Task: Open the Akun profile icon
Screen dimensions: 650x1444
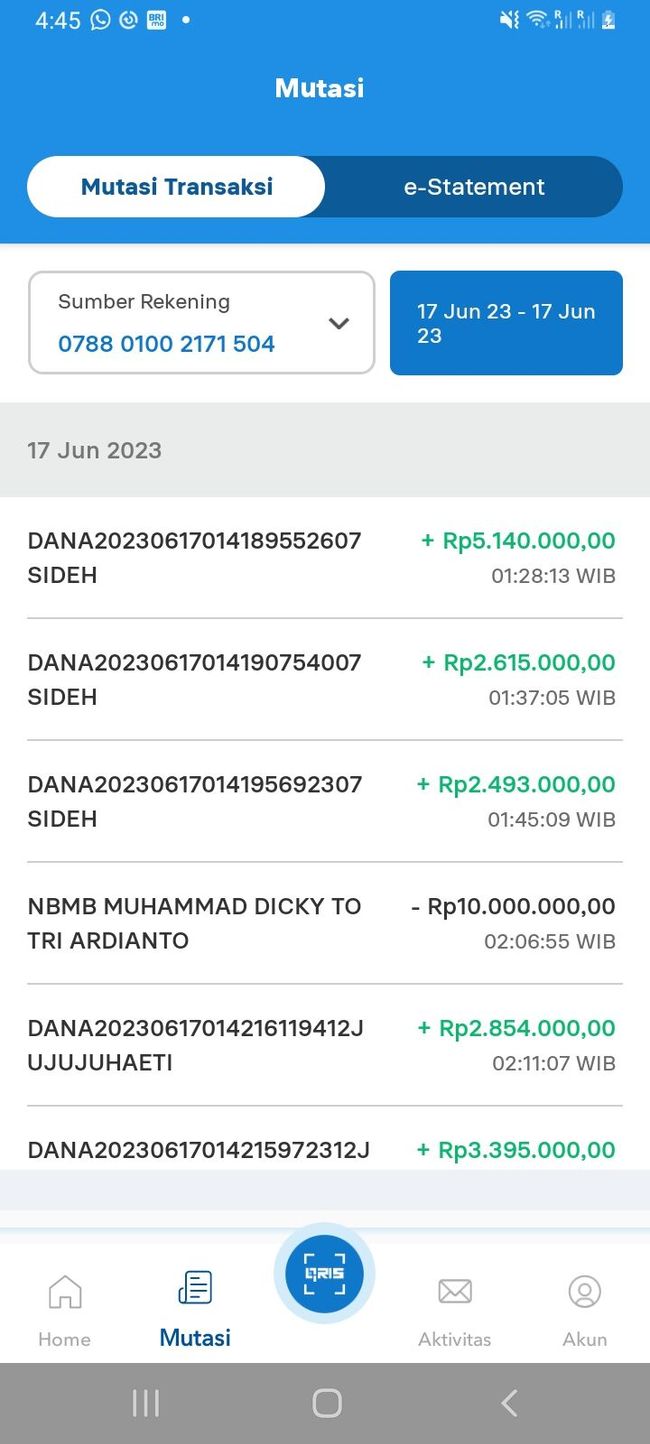Action: pos(585,1291)
